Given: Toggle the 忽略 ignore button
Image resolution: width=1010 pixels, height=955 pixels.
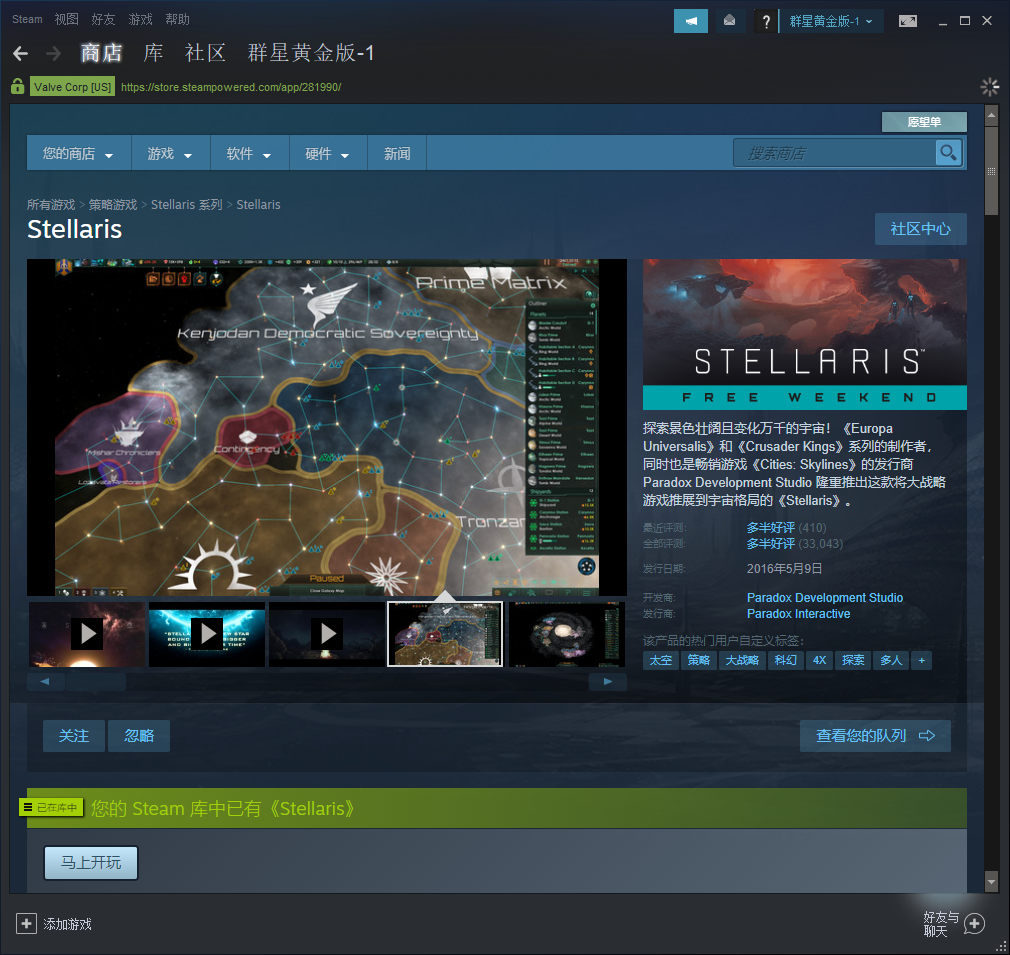Looking at the screenshot, I should [139, 736].
